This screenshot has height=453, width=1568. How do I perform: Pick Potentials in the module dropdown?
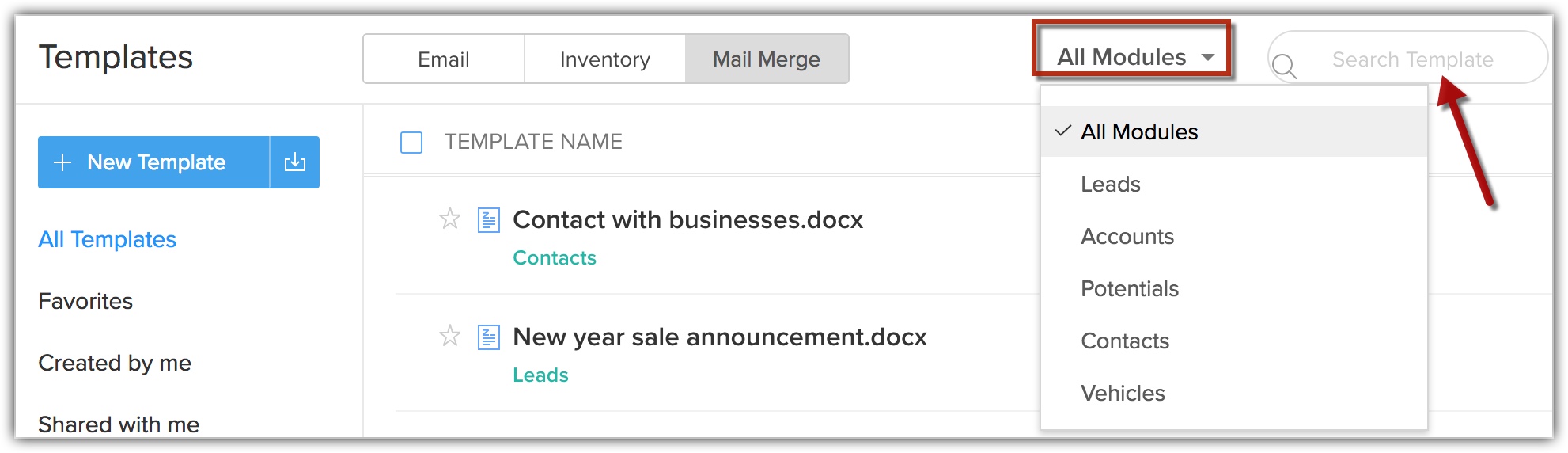pyautogui.click(x=1130, y=289)
